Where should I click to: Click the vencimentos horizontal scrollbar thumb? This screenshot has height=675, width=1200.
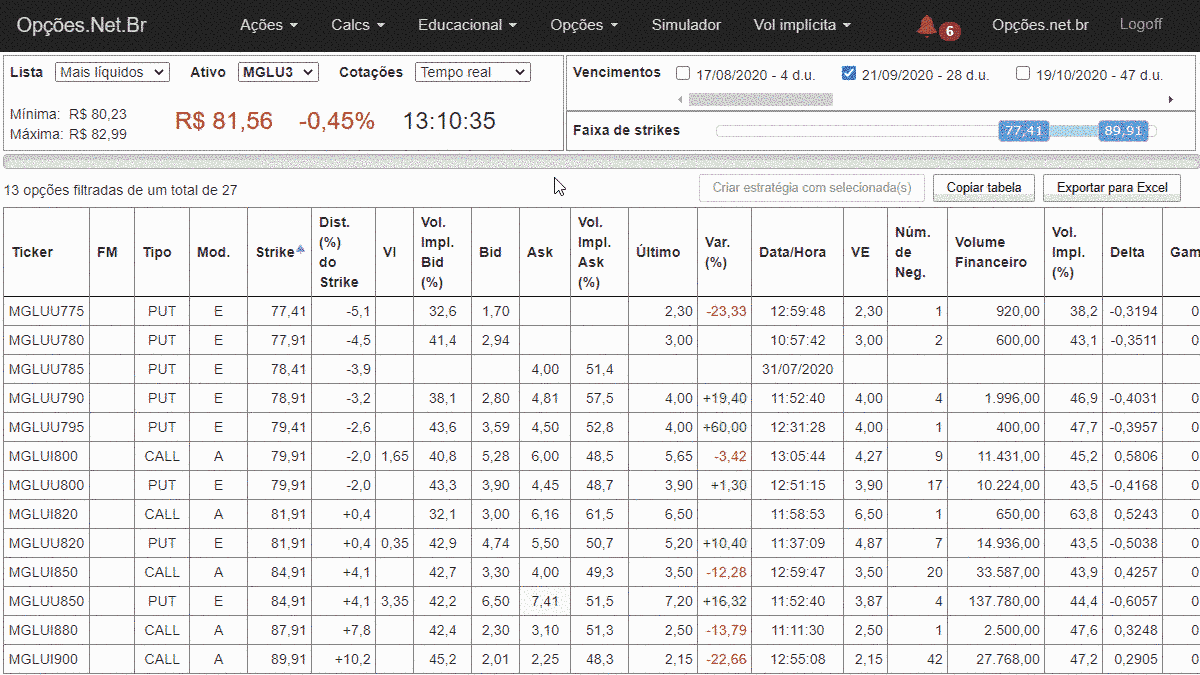(760, 99)
